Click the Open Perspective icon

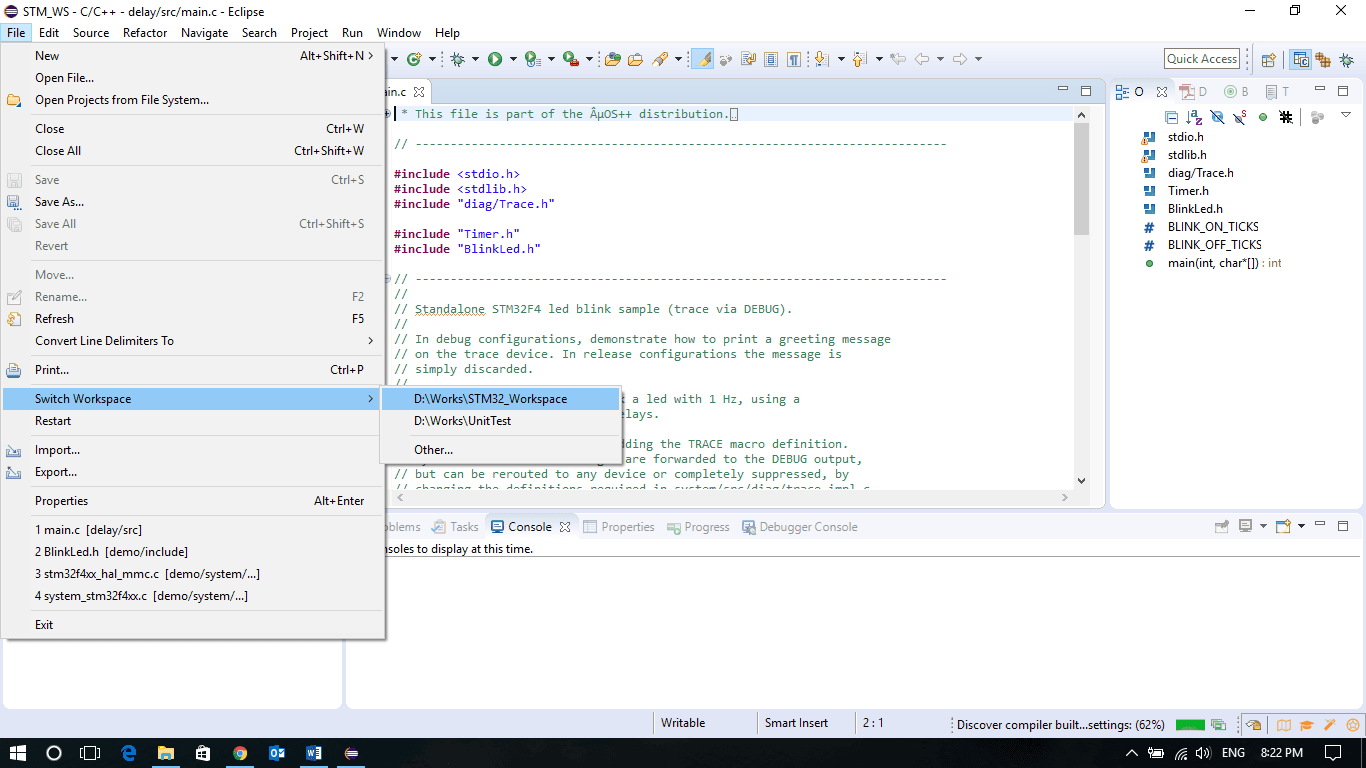click(1269, 60)
